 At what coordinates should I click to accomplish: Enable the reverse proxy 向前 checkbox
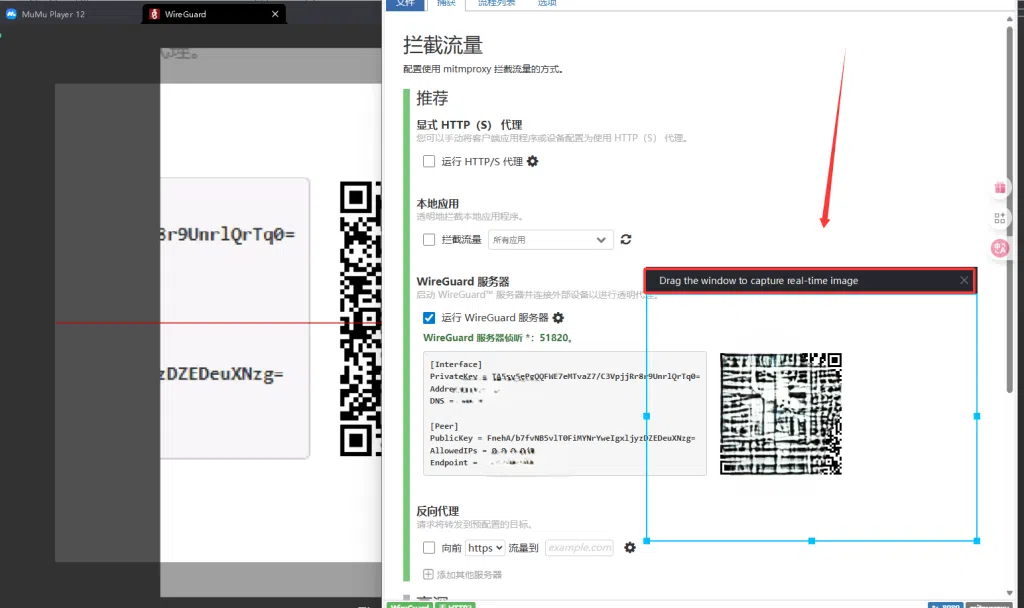(x=429, y=548)
